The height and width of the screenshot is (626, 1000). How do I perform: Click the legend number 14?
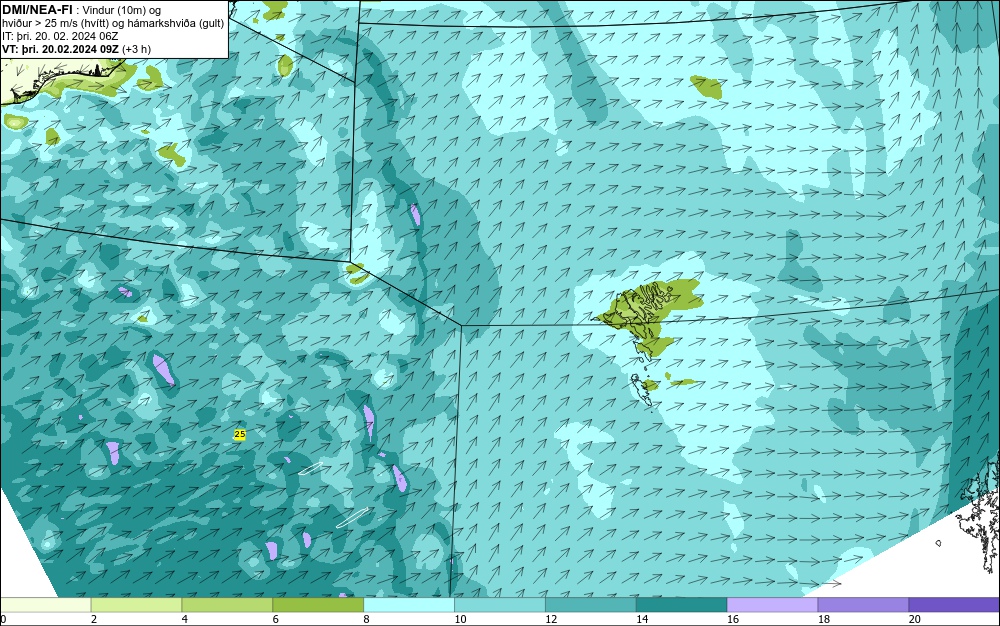point(642,620)
